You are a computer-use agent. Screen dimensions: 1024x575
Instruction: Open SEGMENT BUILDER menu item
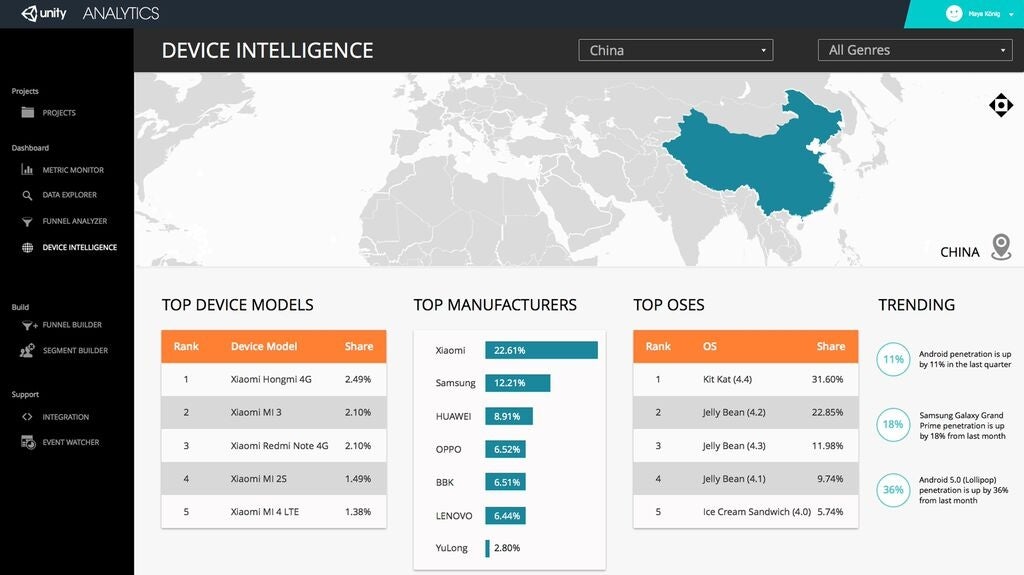(75, 351)
